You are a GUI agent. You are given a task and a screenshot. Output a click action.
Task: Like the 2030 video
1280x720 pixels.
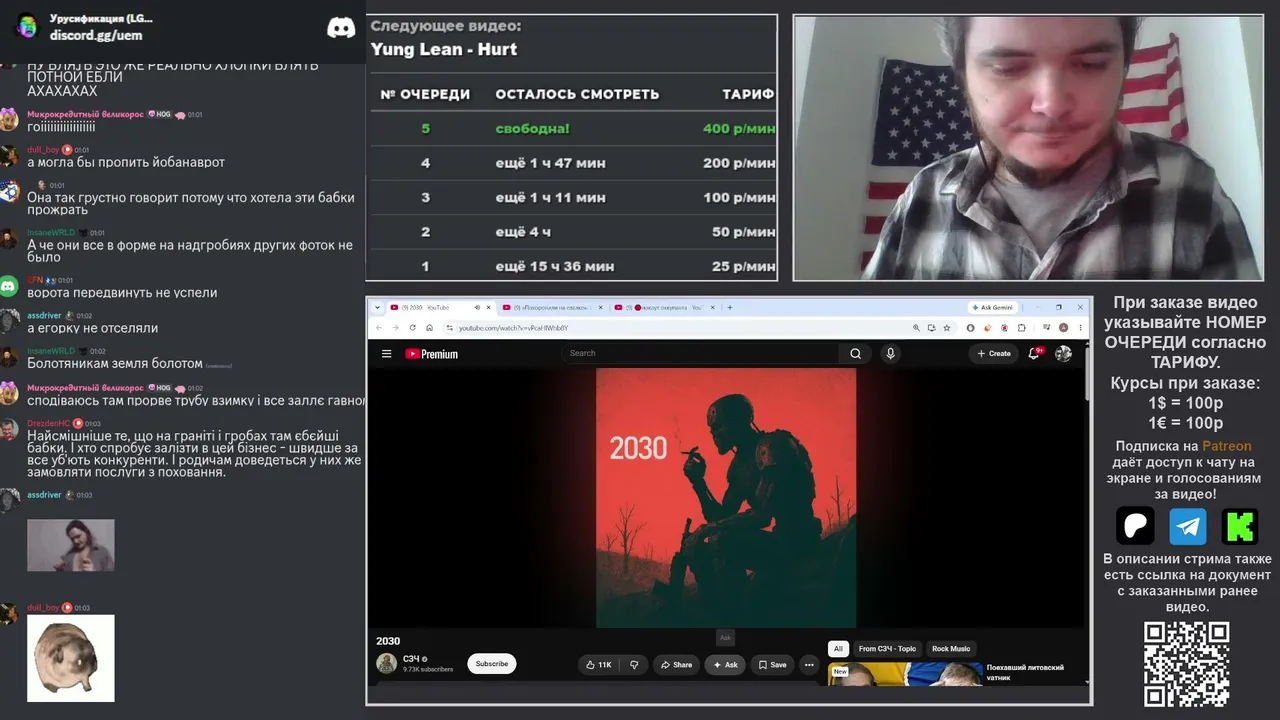click(598, 665)
